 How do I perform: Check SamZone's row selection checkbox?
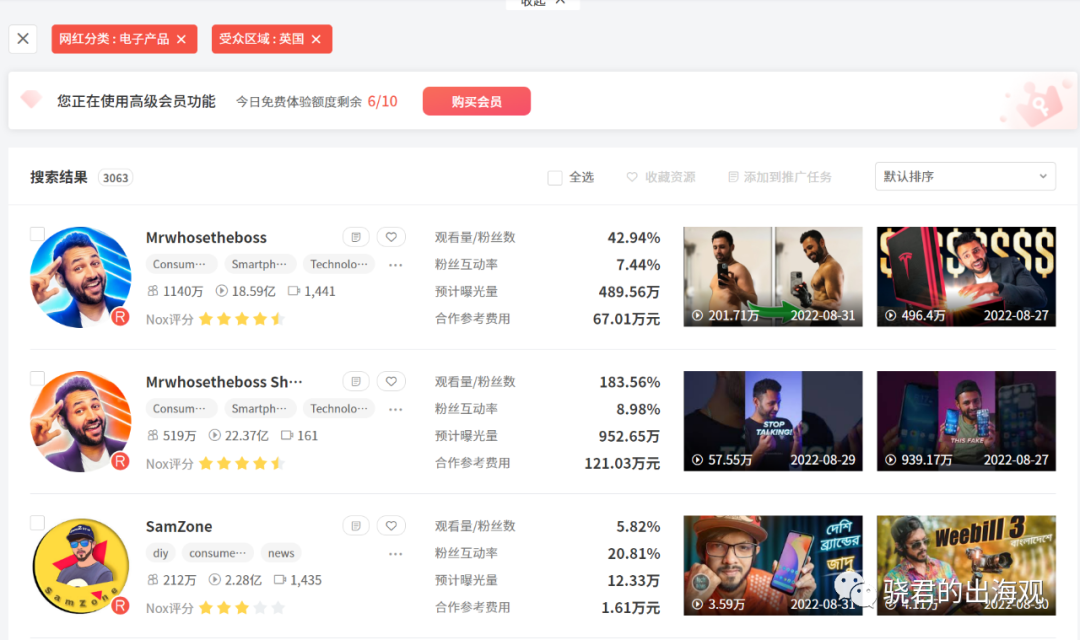(37, 522)
